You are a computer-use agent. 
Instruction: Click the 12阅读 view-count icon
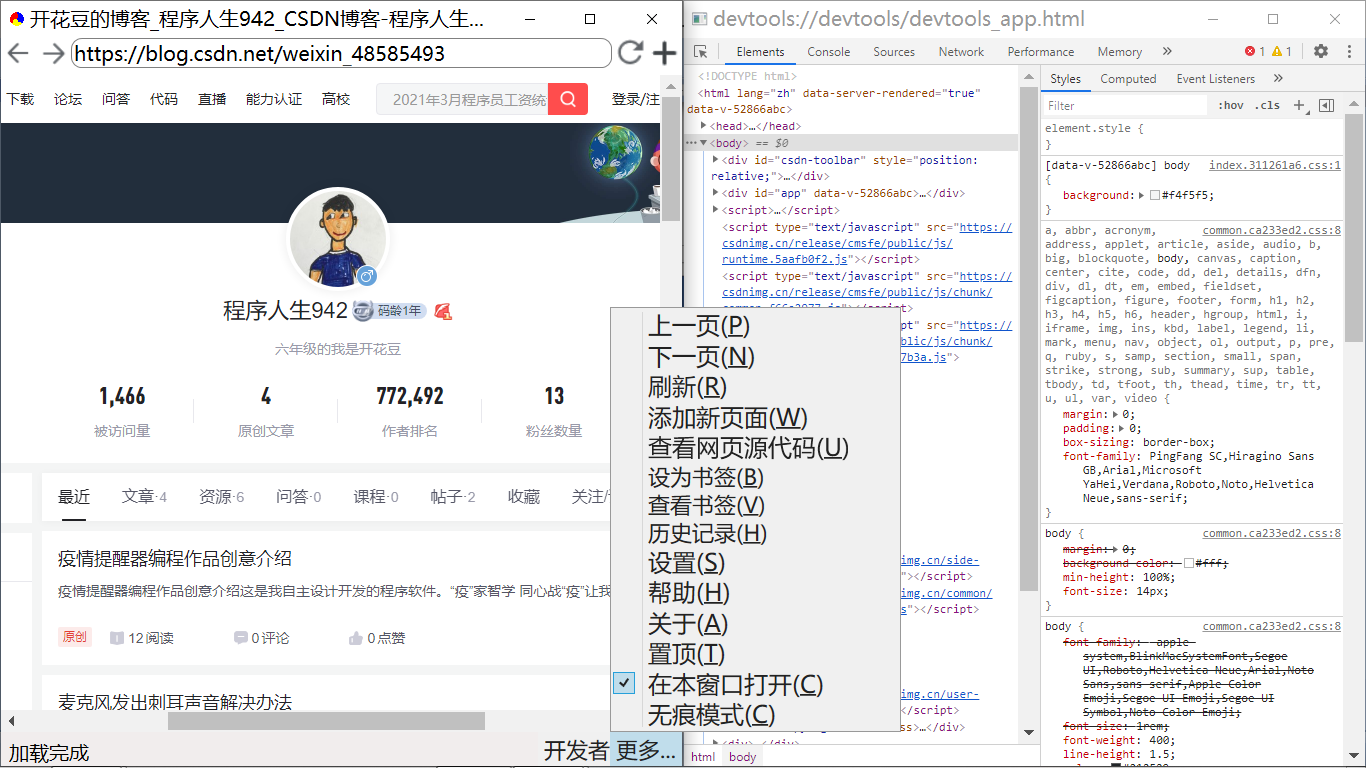(x=117, y=638)
